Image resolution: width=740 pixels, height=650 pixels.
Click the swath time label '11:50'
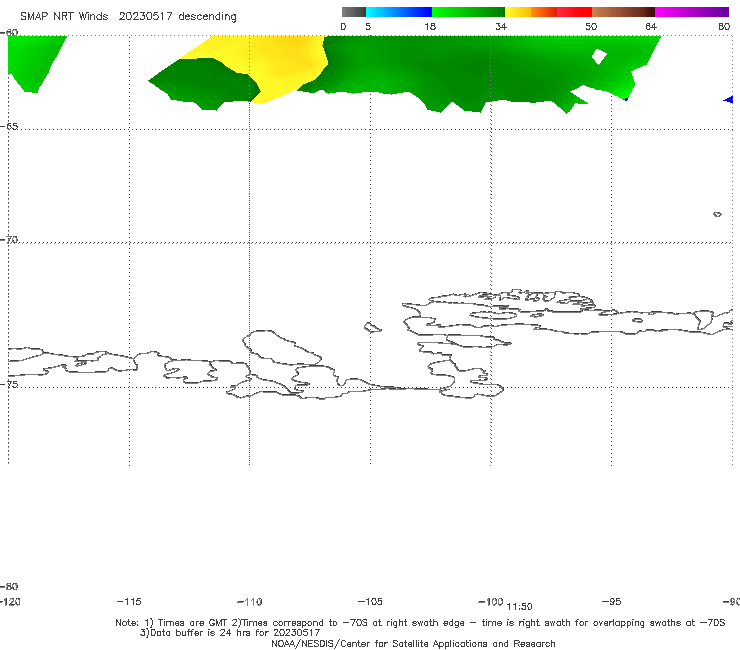(x=519, y=607)
